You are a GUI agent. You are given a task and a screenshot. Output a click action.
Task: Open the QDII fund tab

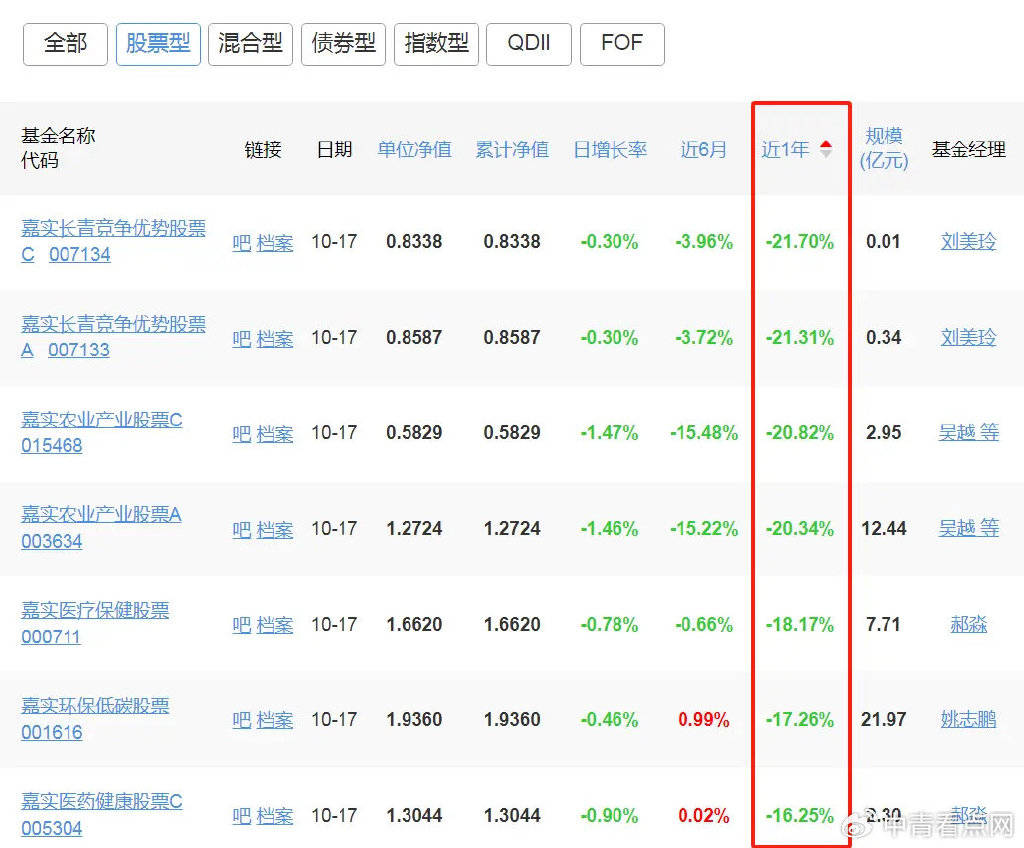pyautogui.click(x=528, y=44)
